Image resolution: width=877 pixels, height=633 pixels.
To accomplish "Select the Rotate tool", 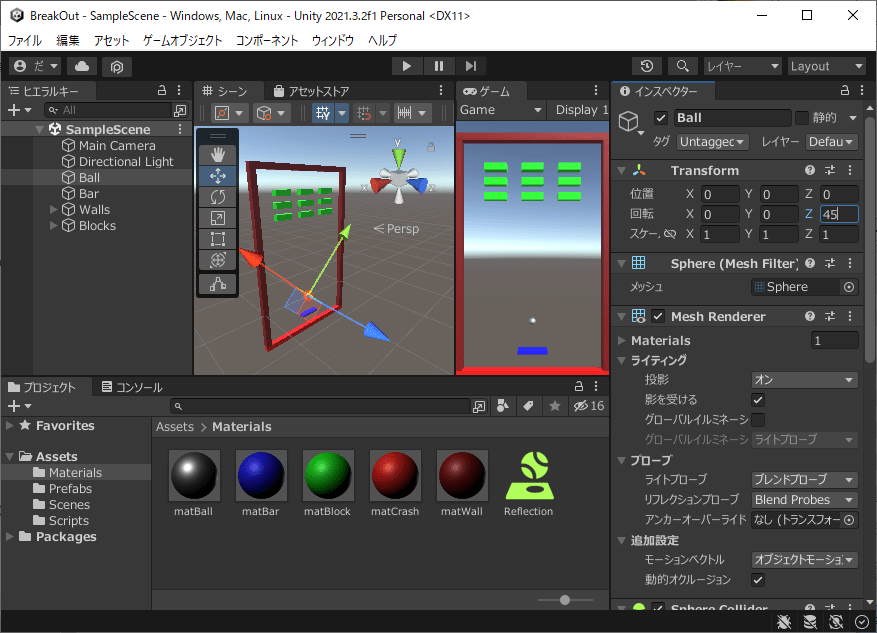I will 218,197.
